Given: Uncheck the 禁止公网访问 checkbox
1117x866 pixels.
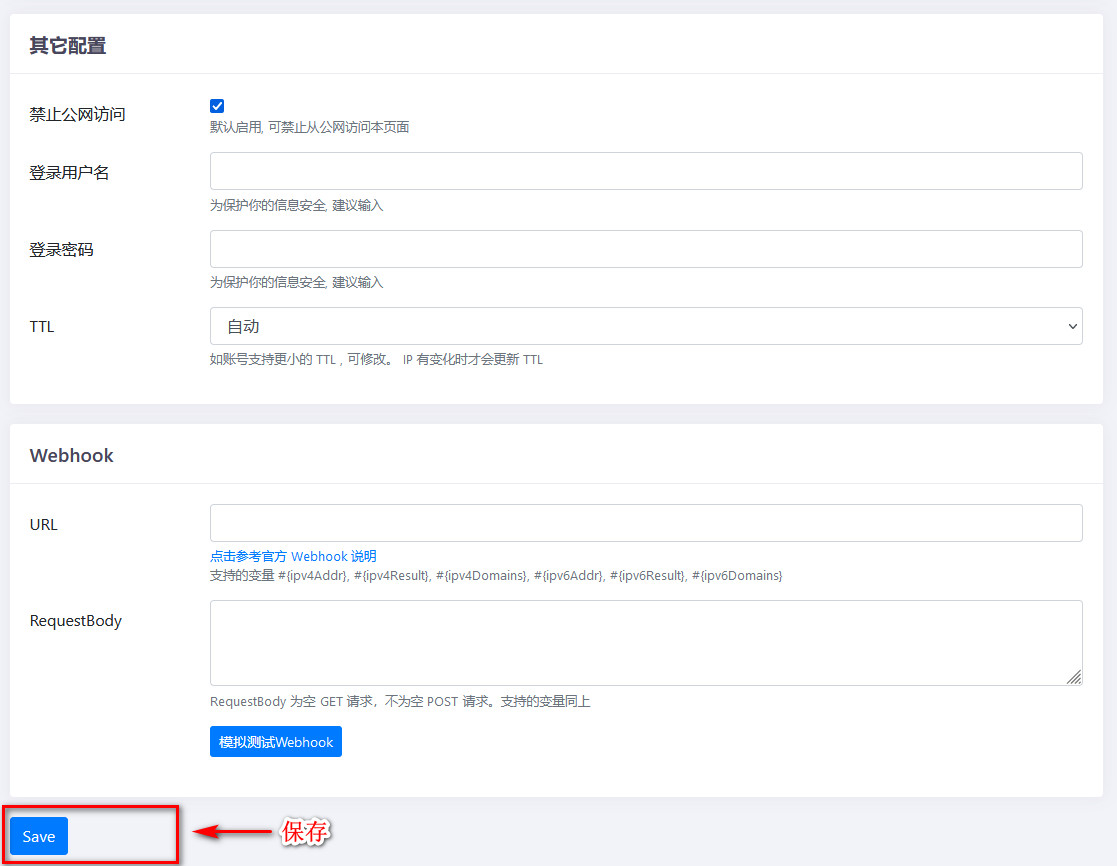Looking at the screenshot, I should [217, 106].
